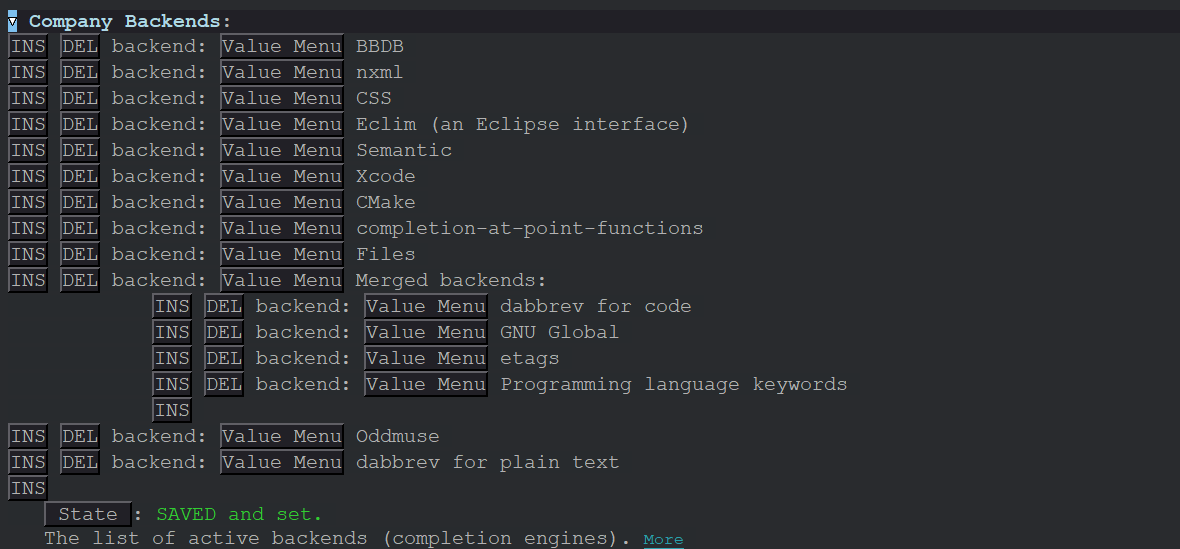Screen dimensions: 1180x549
Task: Open Value Menu for completion-at-point-functions
Action: (x=281, y=229)
